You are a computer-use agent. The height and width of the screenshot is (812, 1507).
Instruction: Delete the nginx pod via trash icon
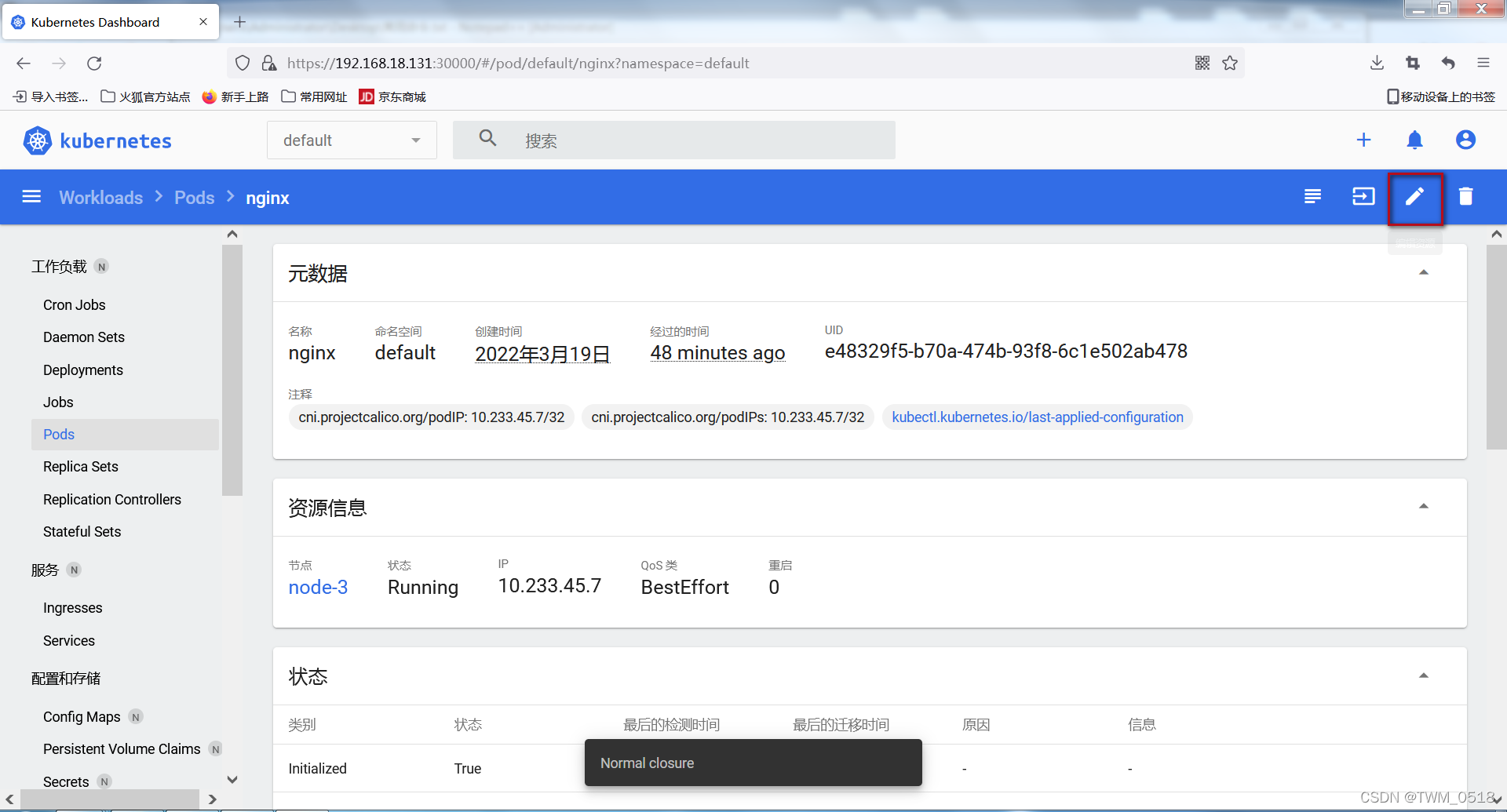tap(1465, 197)
